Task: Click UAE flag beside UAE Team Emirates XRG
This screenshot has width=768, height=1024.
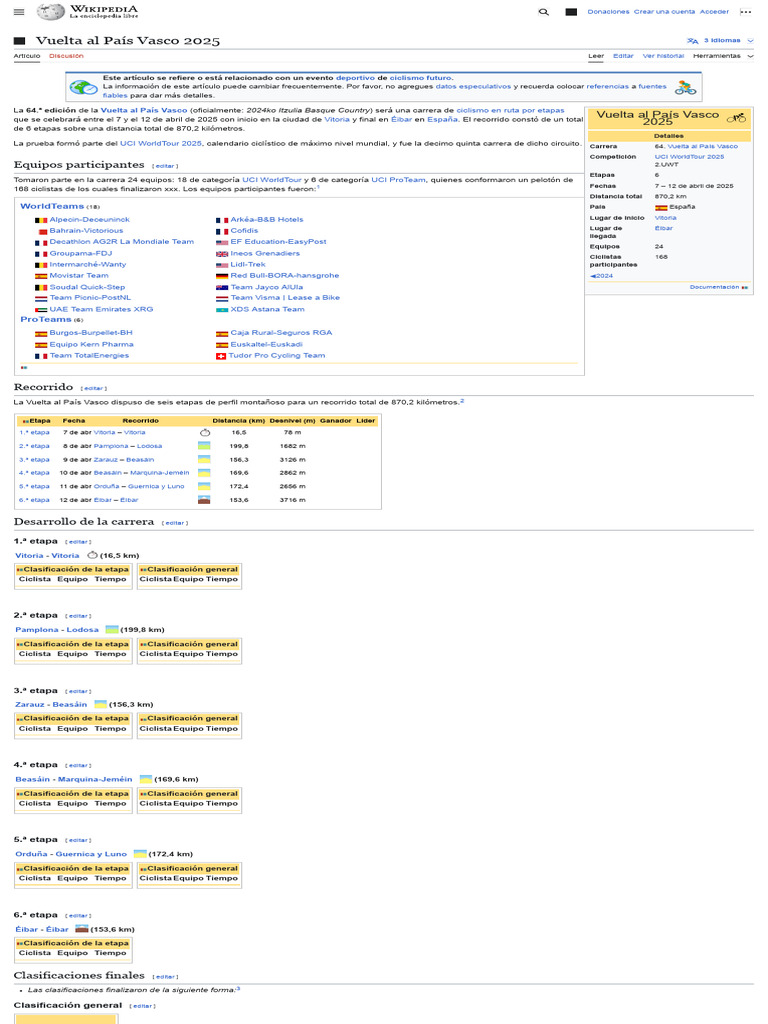Action: (40, 310)
